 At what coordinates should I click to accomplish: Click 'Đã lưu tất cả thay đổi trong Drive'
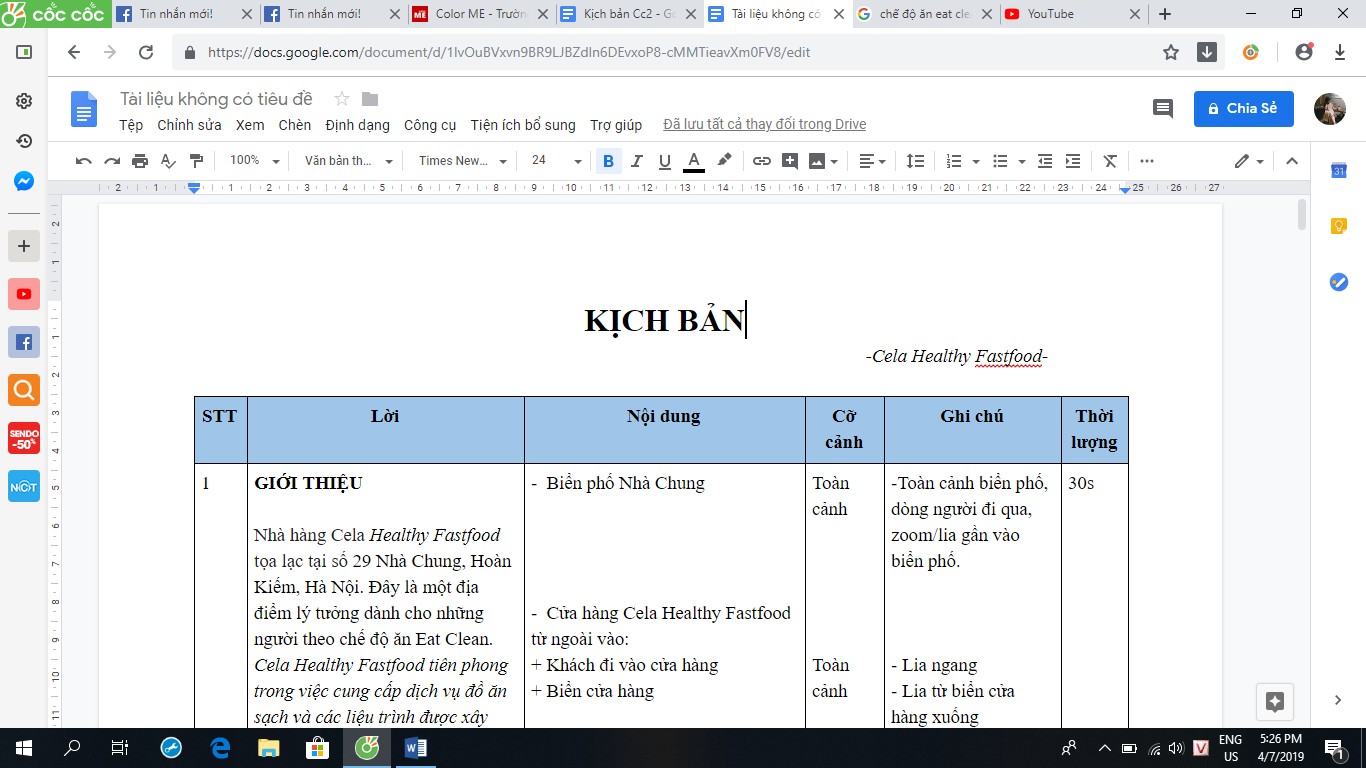tap(765, 125)
